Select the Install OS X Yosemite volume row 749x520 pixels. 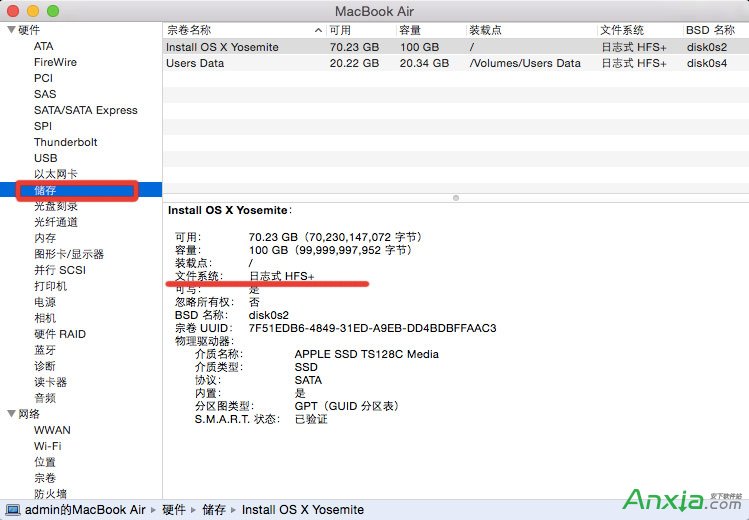[456, 47]
